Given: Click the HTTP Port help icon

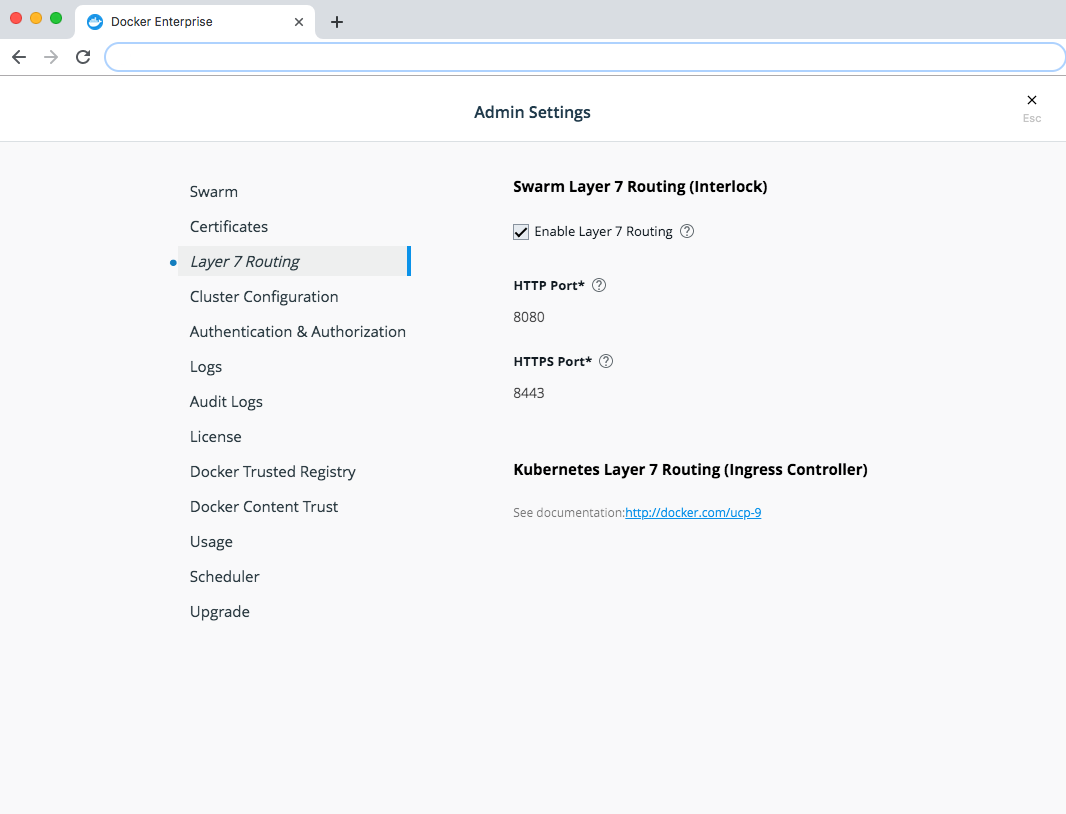Looking at the screenshot, I should pos(598,285).
